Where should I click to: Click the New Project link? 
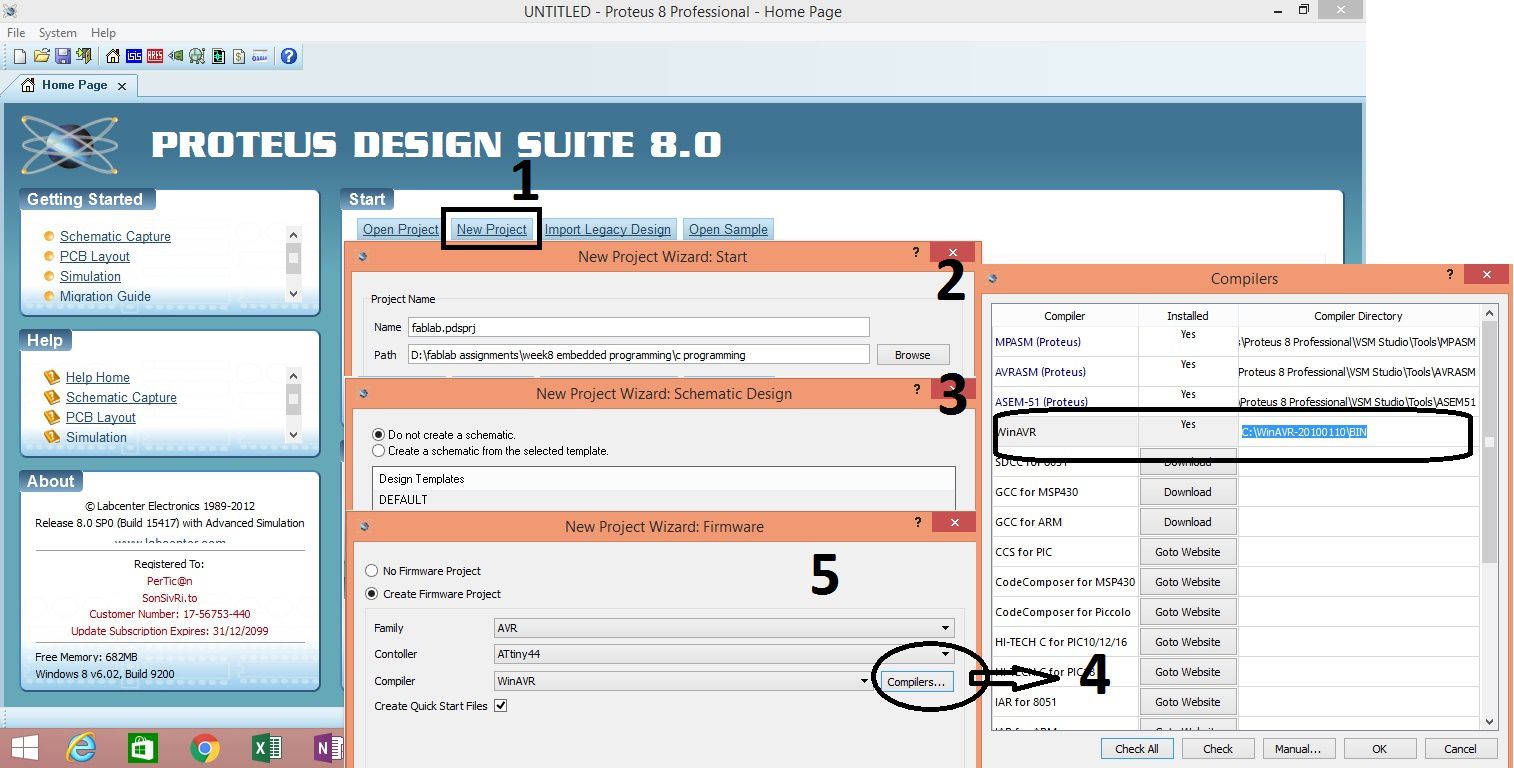click(492, 230)
